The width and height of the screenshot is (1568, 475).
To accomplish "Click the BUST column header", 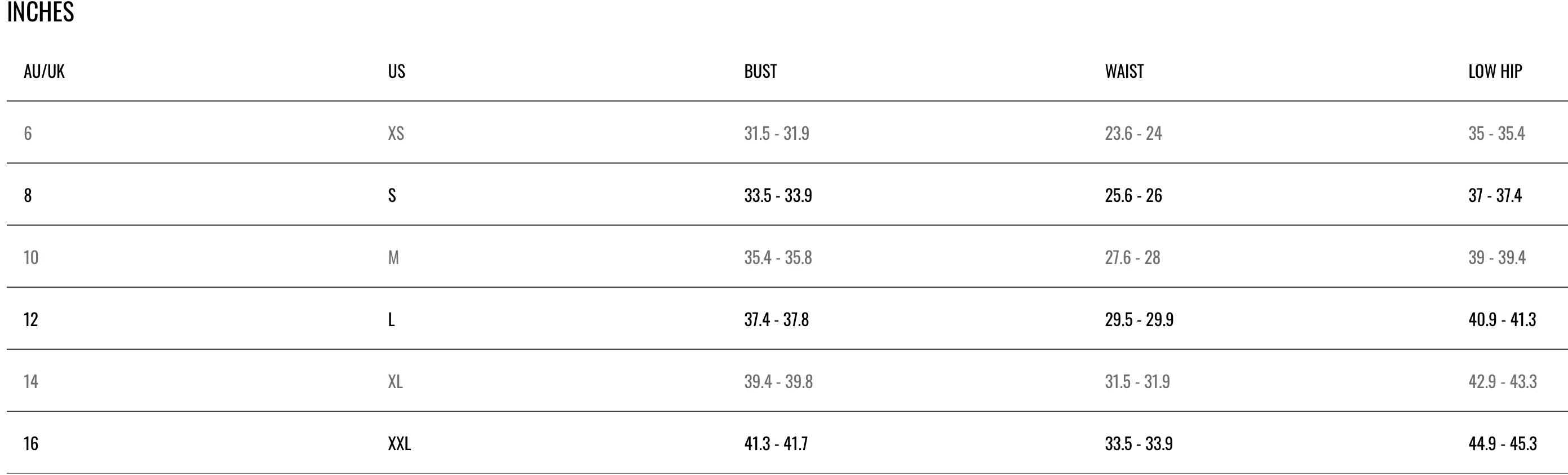I will 760,71.
